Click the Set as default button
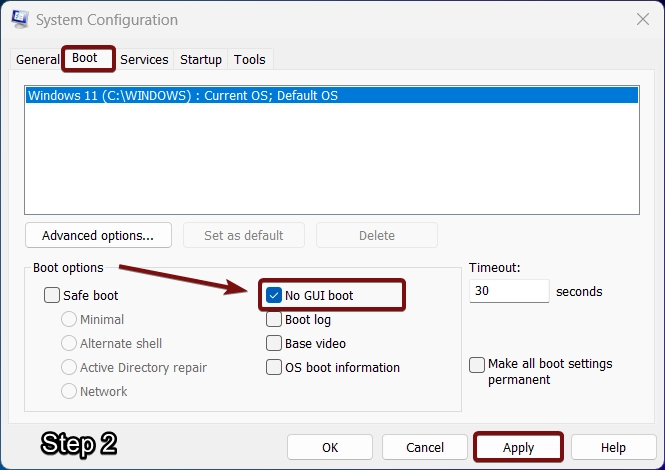 [244, 235]
